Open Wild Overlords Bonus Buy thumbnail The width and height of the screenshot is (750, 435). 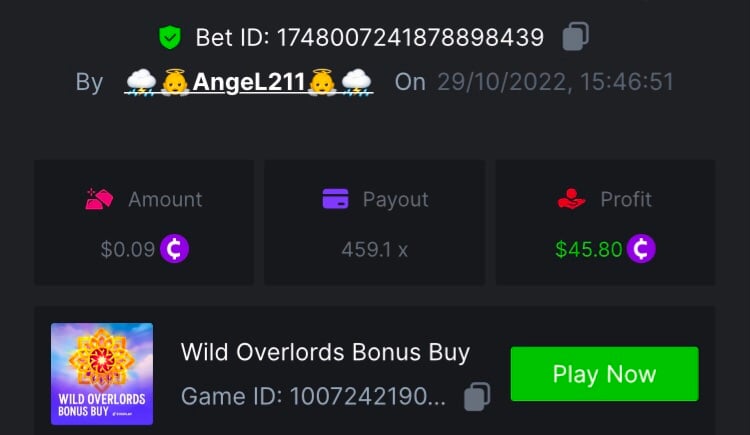[x=102, y=374]
